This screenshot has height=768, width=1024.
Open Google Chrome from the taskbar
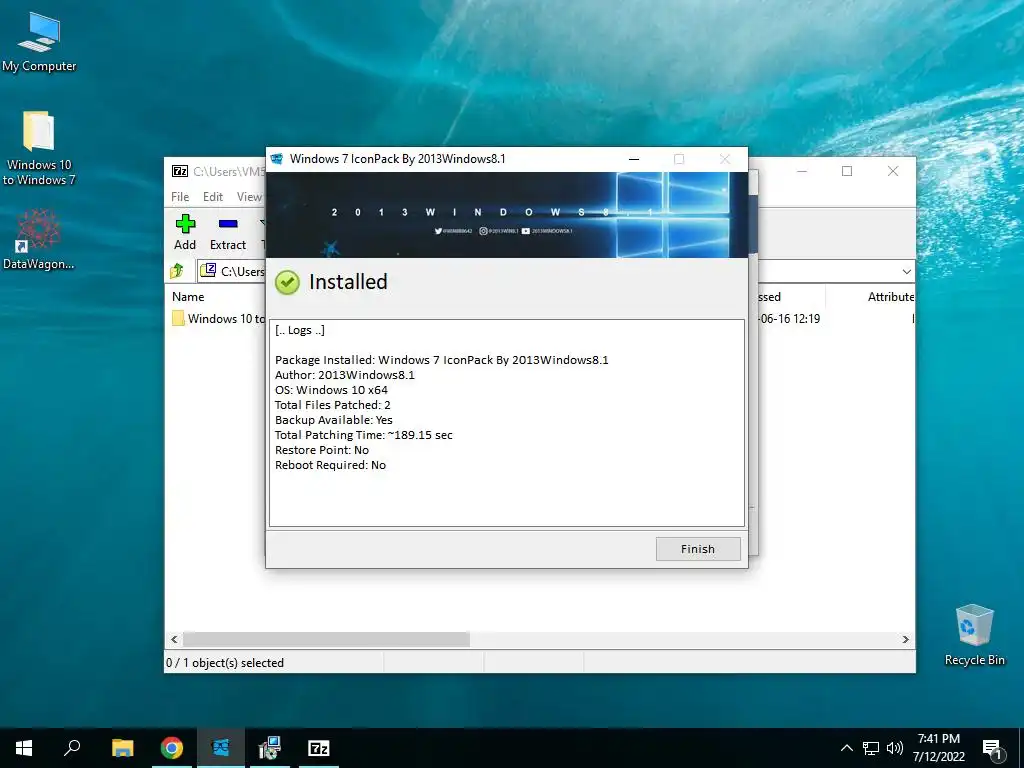172,748
